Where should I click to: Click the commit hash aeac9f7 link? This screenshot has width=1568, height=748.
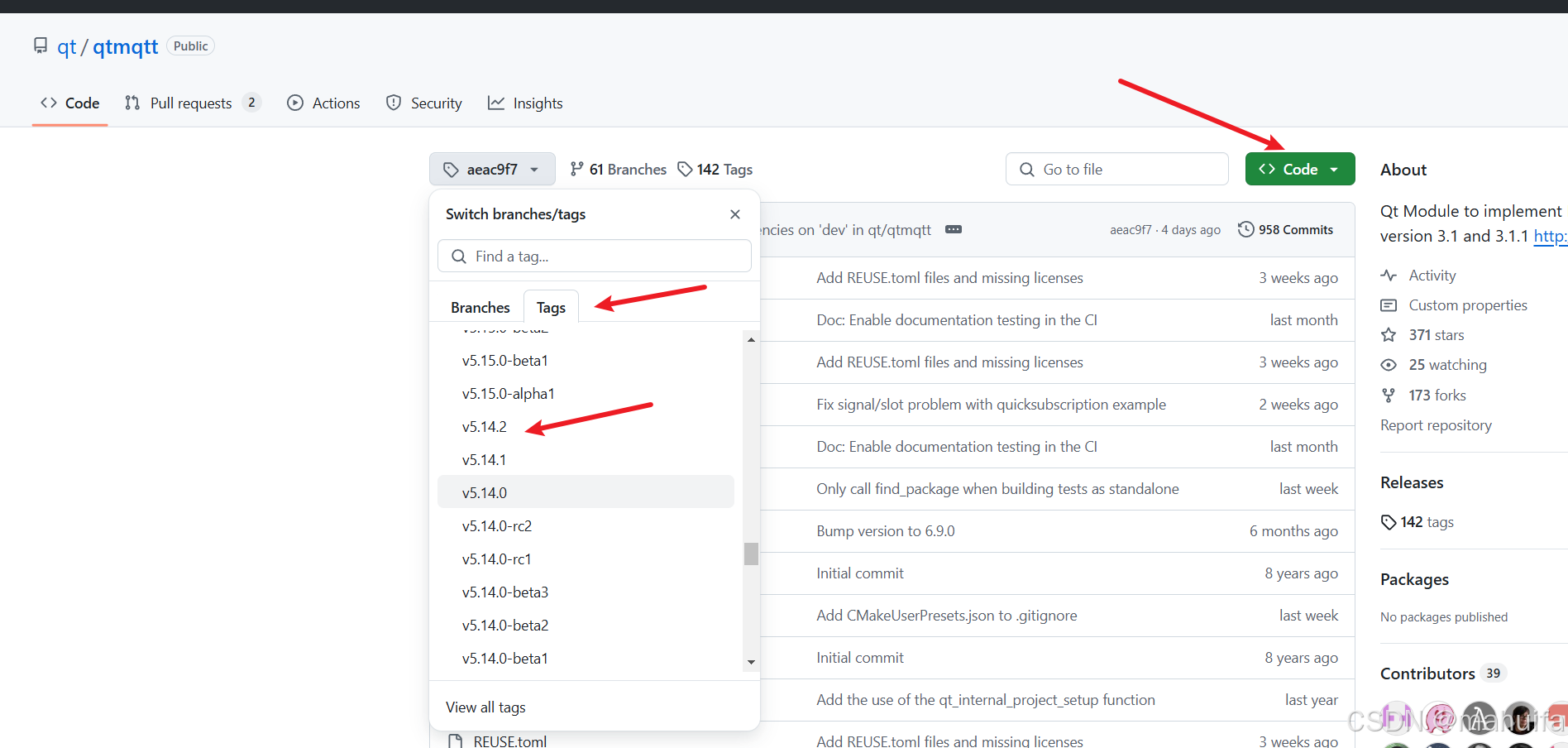1131,230
